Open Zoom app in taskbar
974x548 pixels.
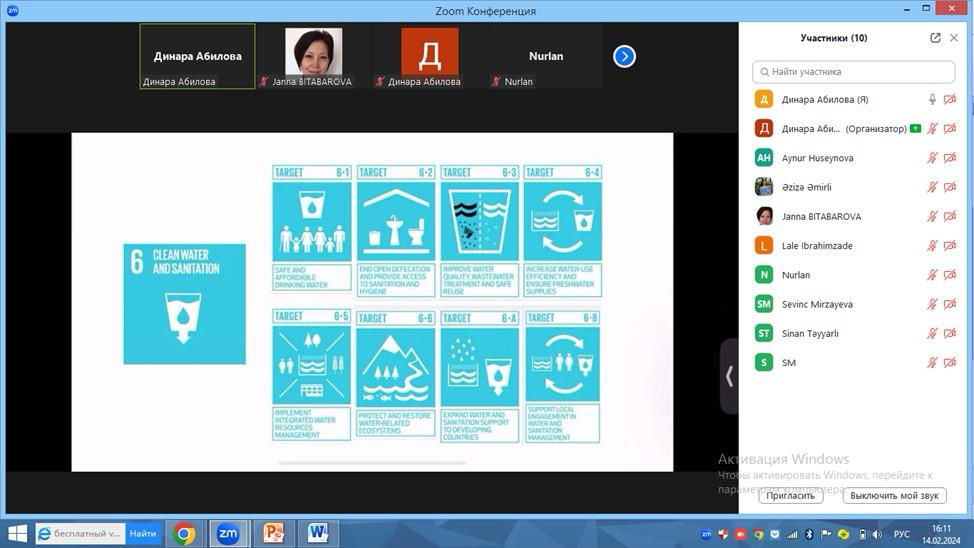point(228,533)
